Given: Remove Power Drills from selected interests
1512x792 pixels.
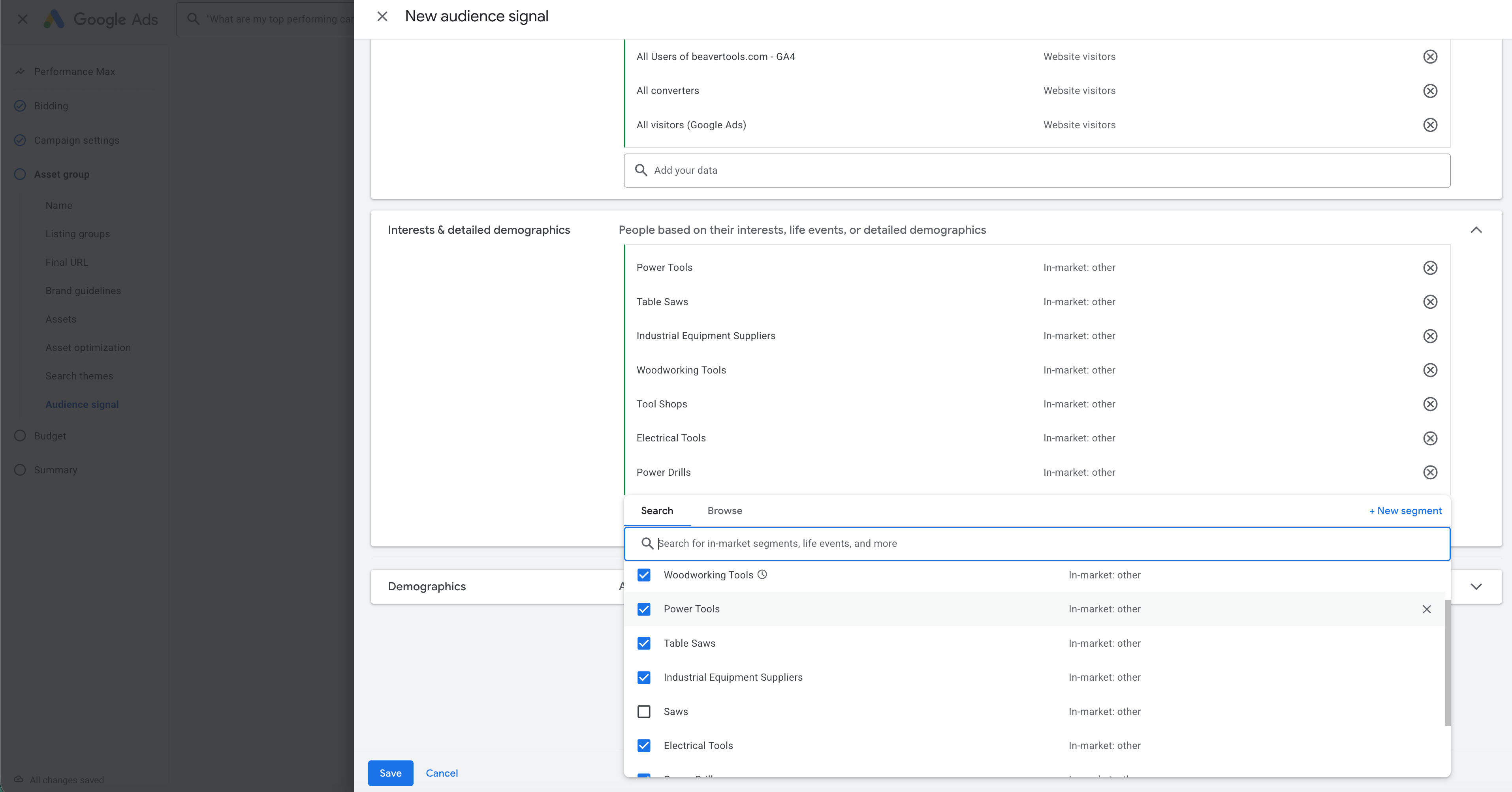Looking at the screenshot, I should click(1430, 472).
